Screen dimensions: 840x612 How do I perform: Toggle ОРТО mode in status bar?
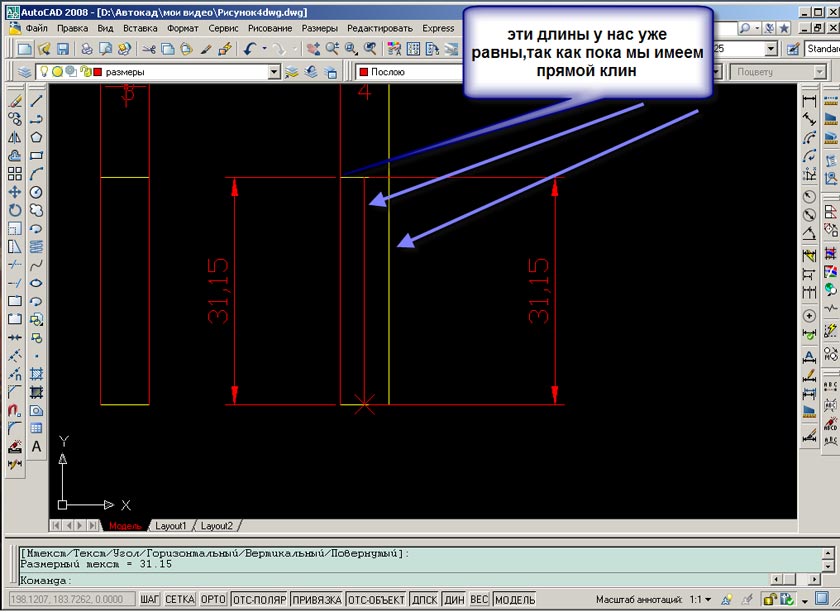[x=212, y=600]
